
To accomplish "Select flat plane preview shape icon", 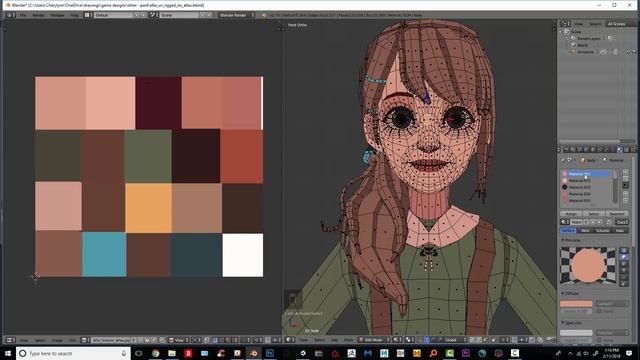I will pos(624,250).
